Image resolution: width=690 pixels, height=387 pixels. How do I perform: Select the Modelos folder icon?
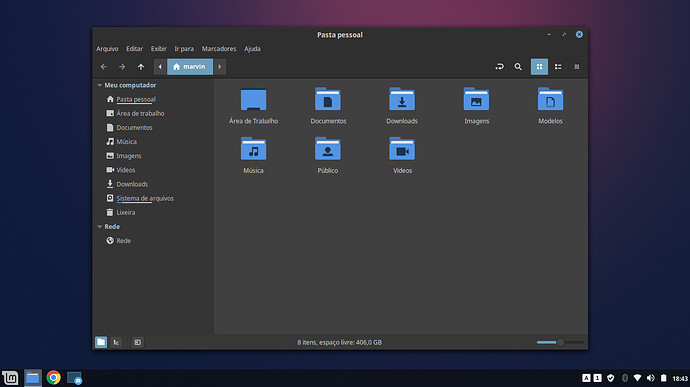(x=551, y=100)
